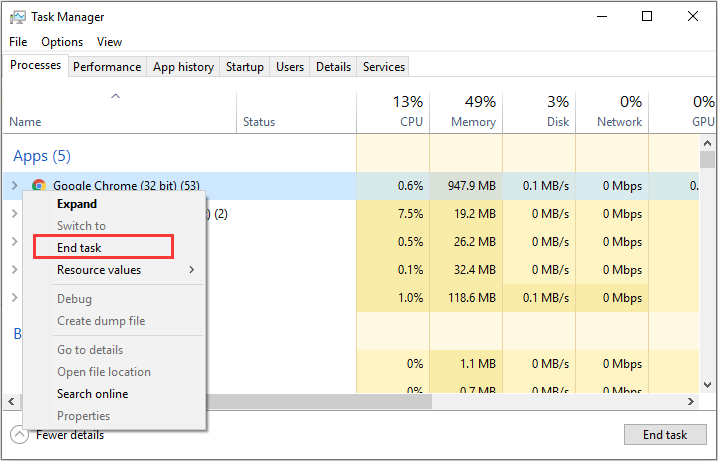Click the 19.2 MB memory value
Screen dimensions: 718x461
(474, 214)
